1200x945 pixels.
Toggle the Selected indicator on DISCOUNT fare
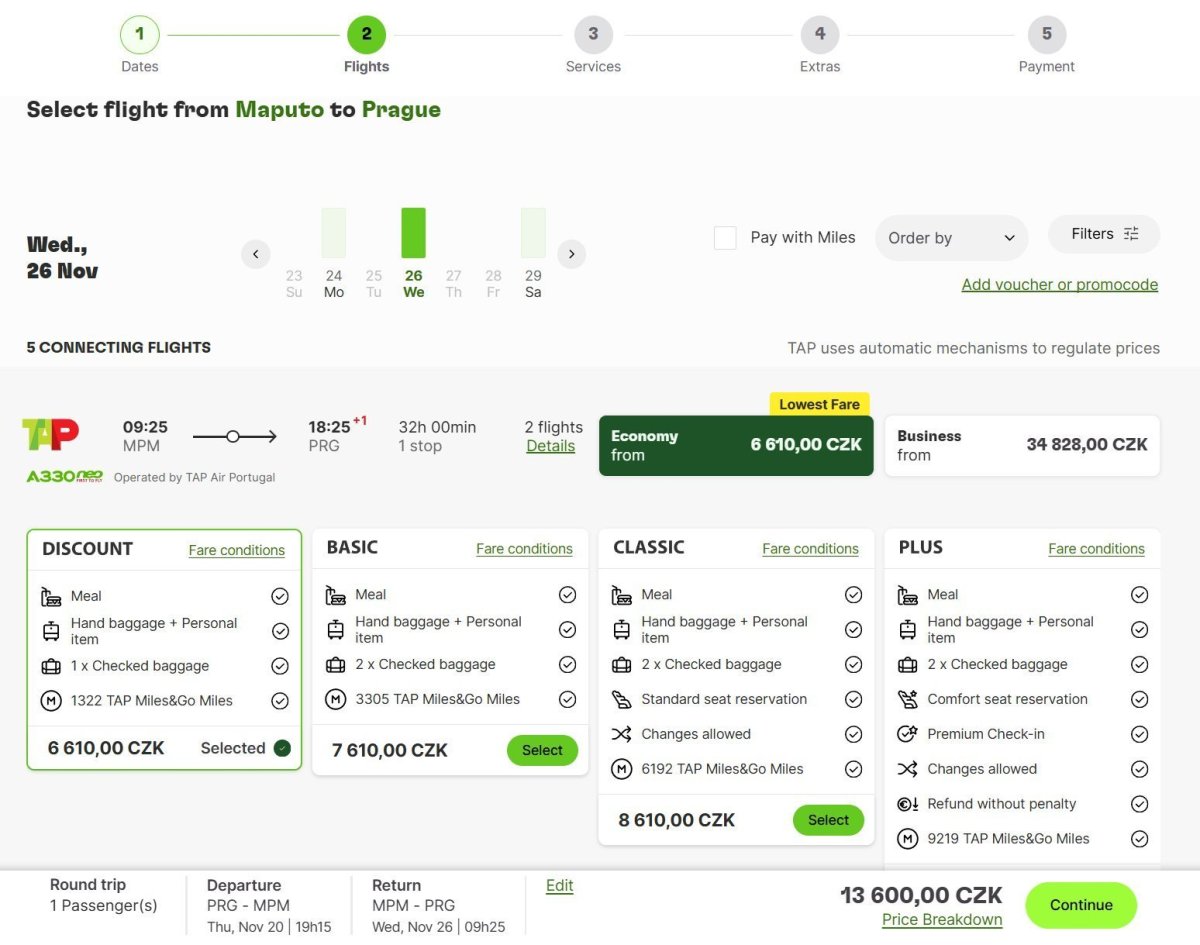pos(282,748)
